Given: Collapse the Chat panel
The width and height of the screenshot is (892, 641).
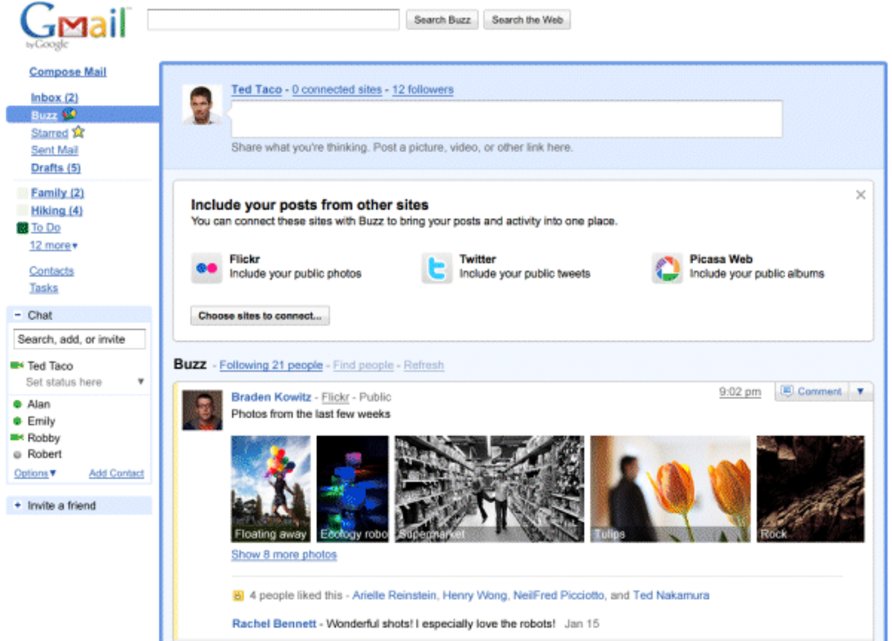Looking at the screenshot, I should coord(18,315).
